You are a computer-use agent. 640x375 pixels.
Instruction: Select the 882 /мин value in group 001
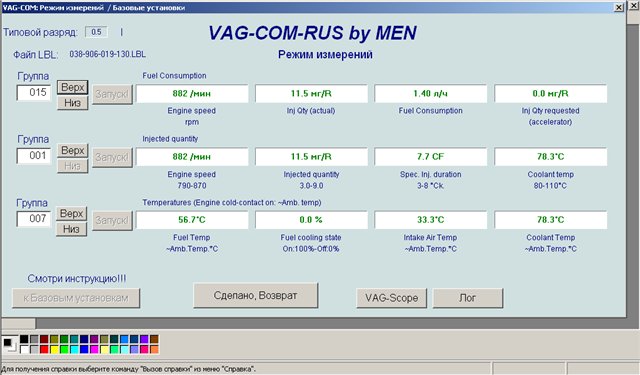[x=192, y=157]
